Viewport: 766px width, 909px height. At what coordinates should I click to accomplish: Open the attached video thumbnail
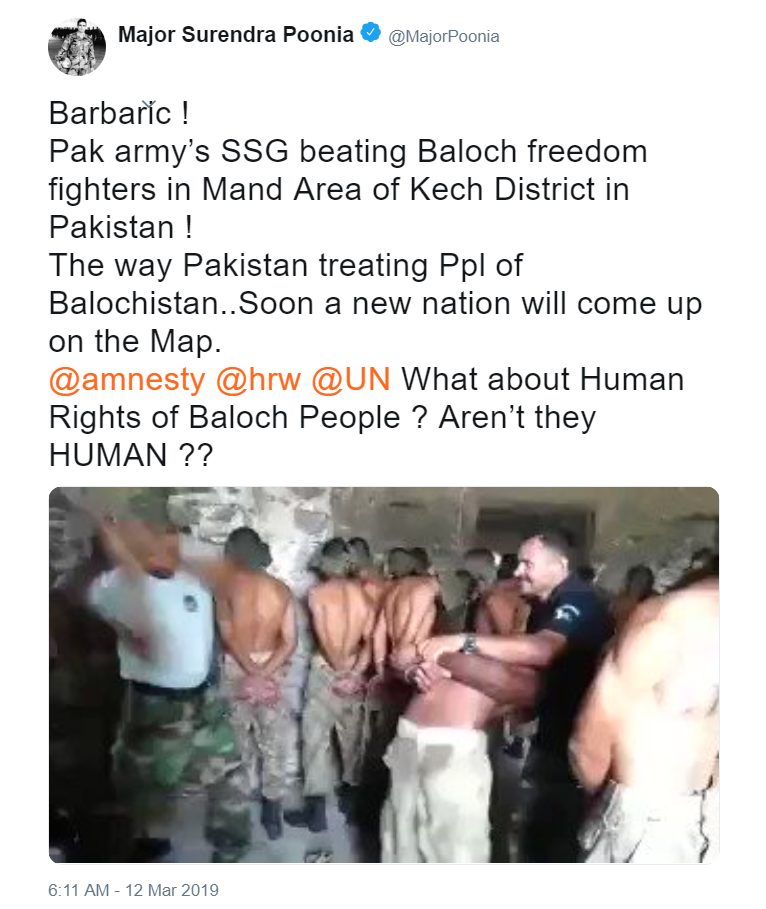384,675
